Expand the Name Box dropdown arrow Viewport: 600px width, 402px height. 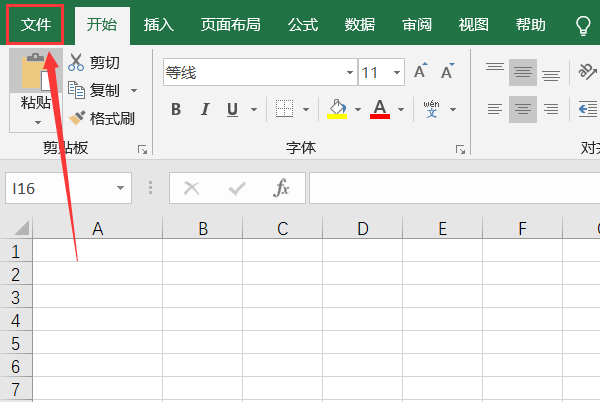click(x=121, y=188)
